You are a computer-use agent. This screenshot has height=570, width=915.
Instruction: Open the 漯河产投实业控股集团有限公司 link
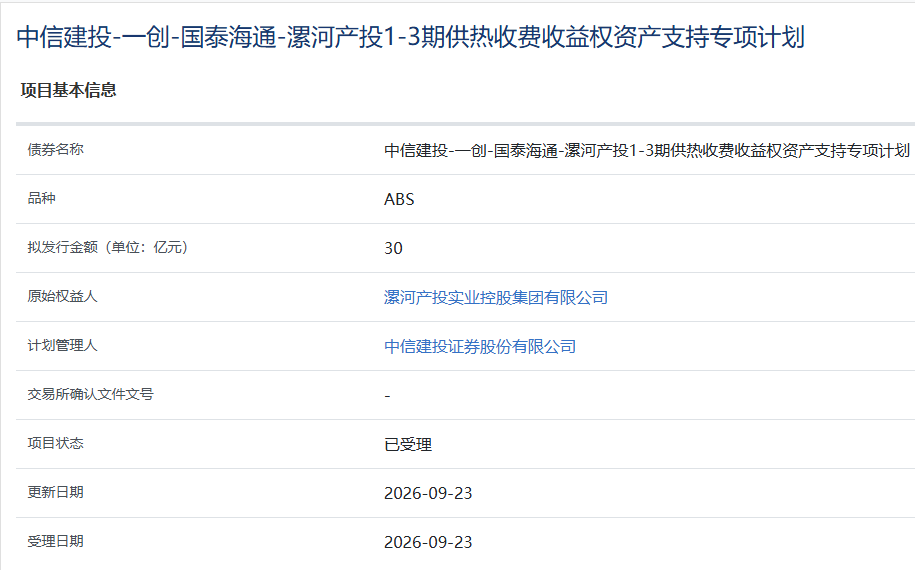495,298
